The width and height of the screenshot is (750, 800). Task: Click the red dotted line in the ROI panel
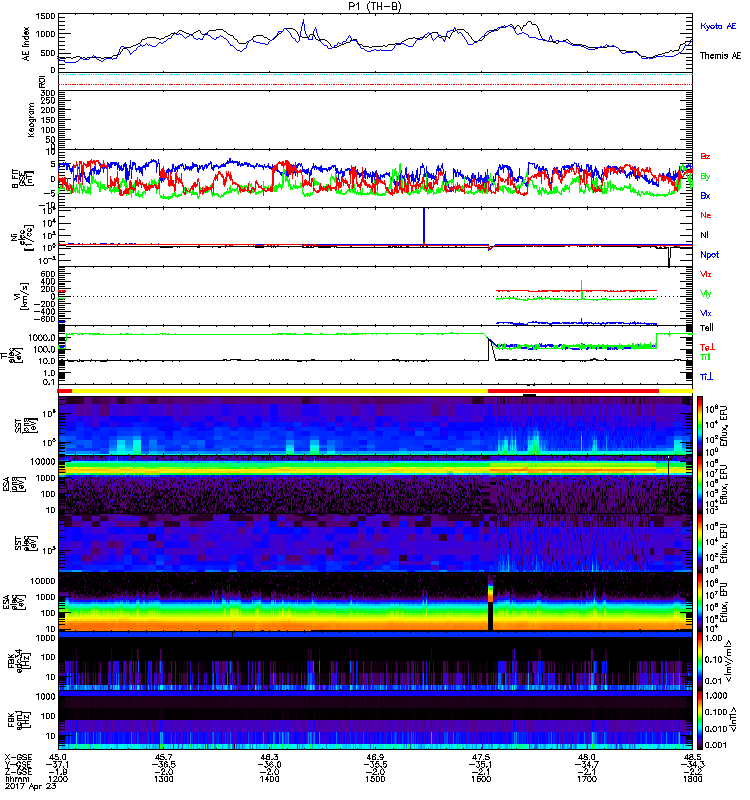pyautogui.click(x=375, y=85)
